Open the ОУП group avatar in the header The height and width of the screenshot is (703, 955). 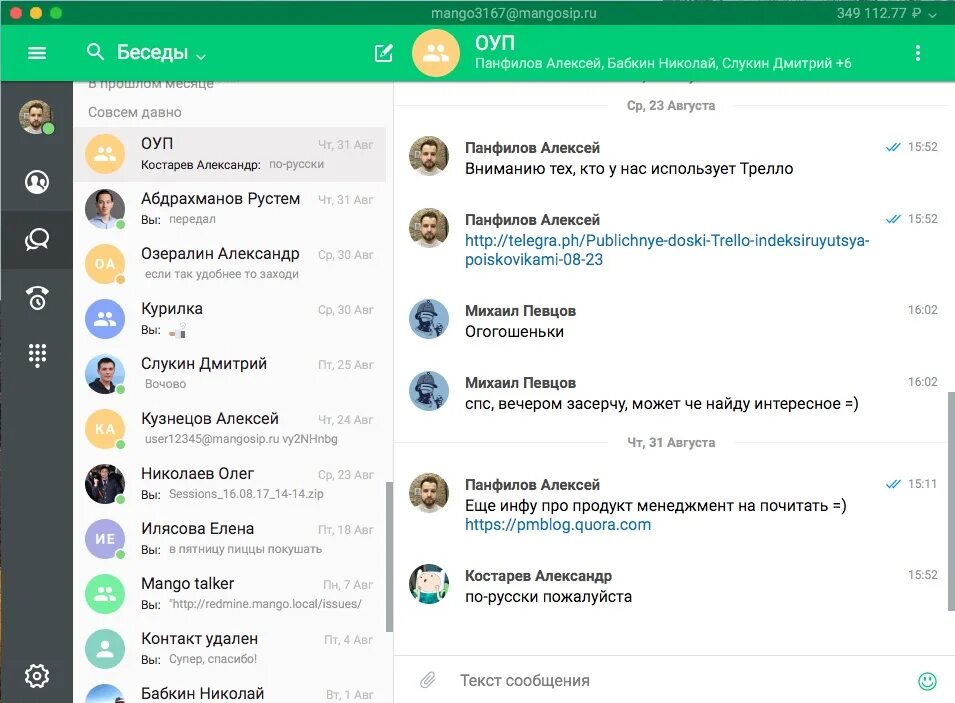tap(435, 53)
